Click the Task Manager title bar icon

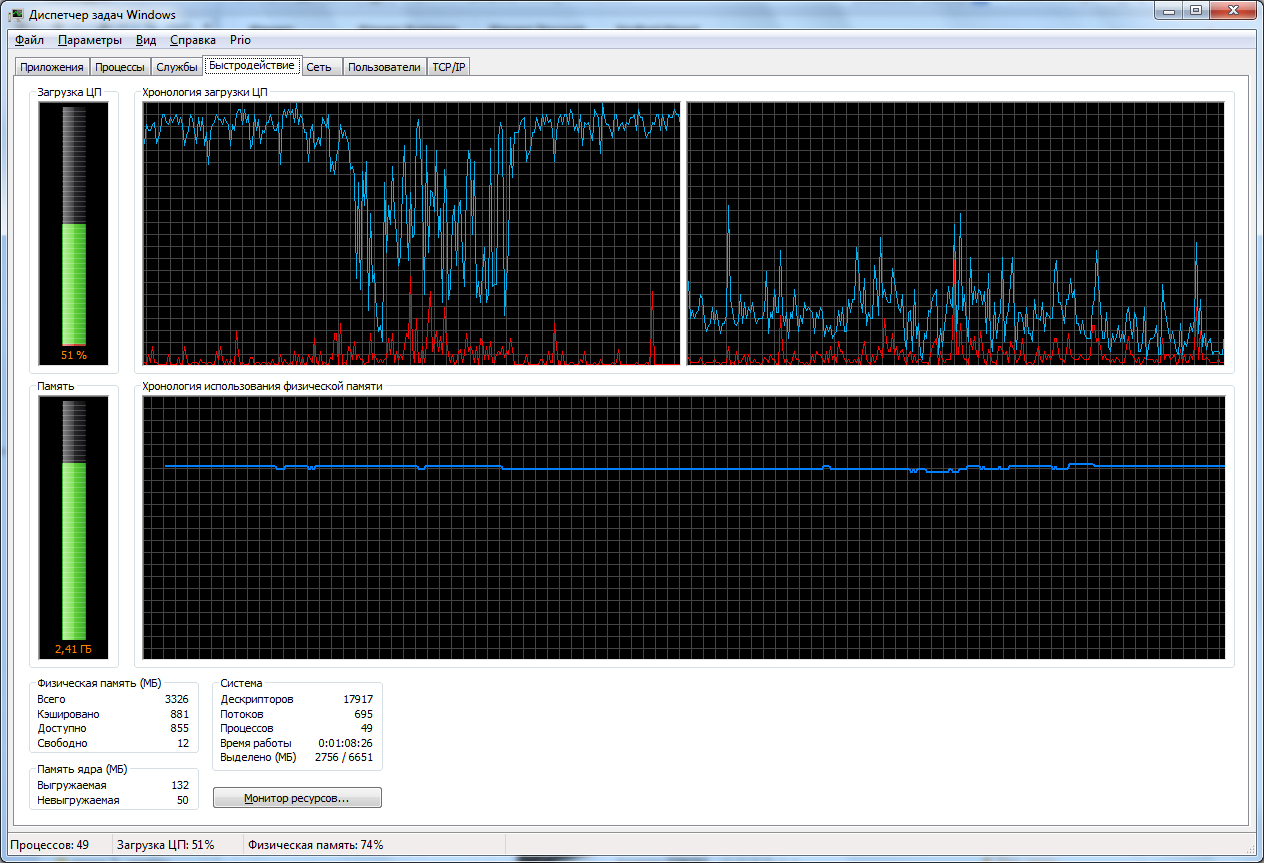pyautogui.click(x=18, y=14)
